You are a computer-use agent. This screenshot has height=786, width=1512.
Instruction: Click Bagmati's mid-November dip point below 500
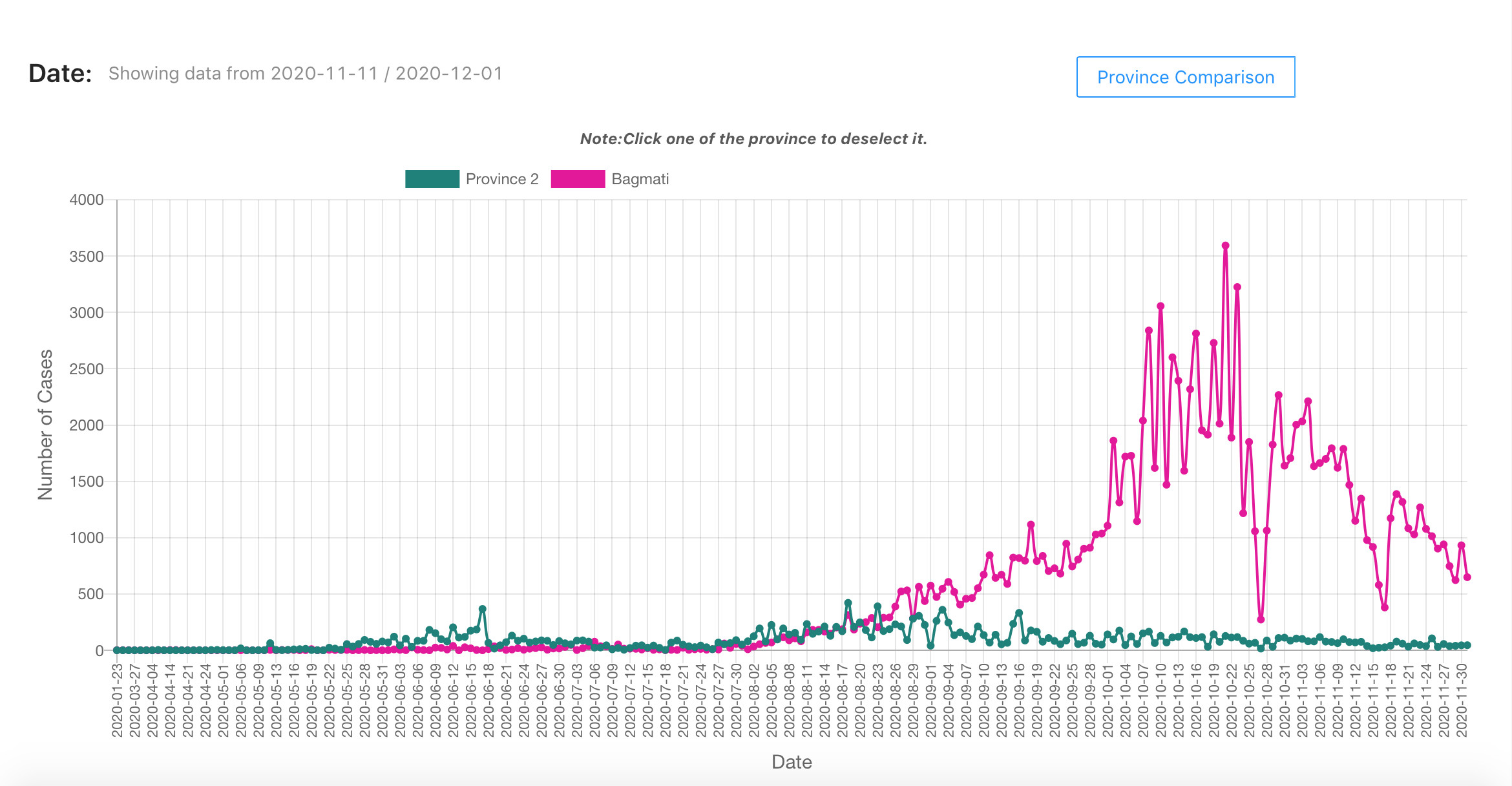click(1384, 608)
